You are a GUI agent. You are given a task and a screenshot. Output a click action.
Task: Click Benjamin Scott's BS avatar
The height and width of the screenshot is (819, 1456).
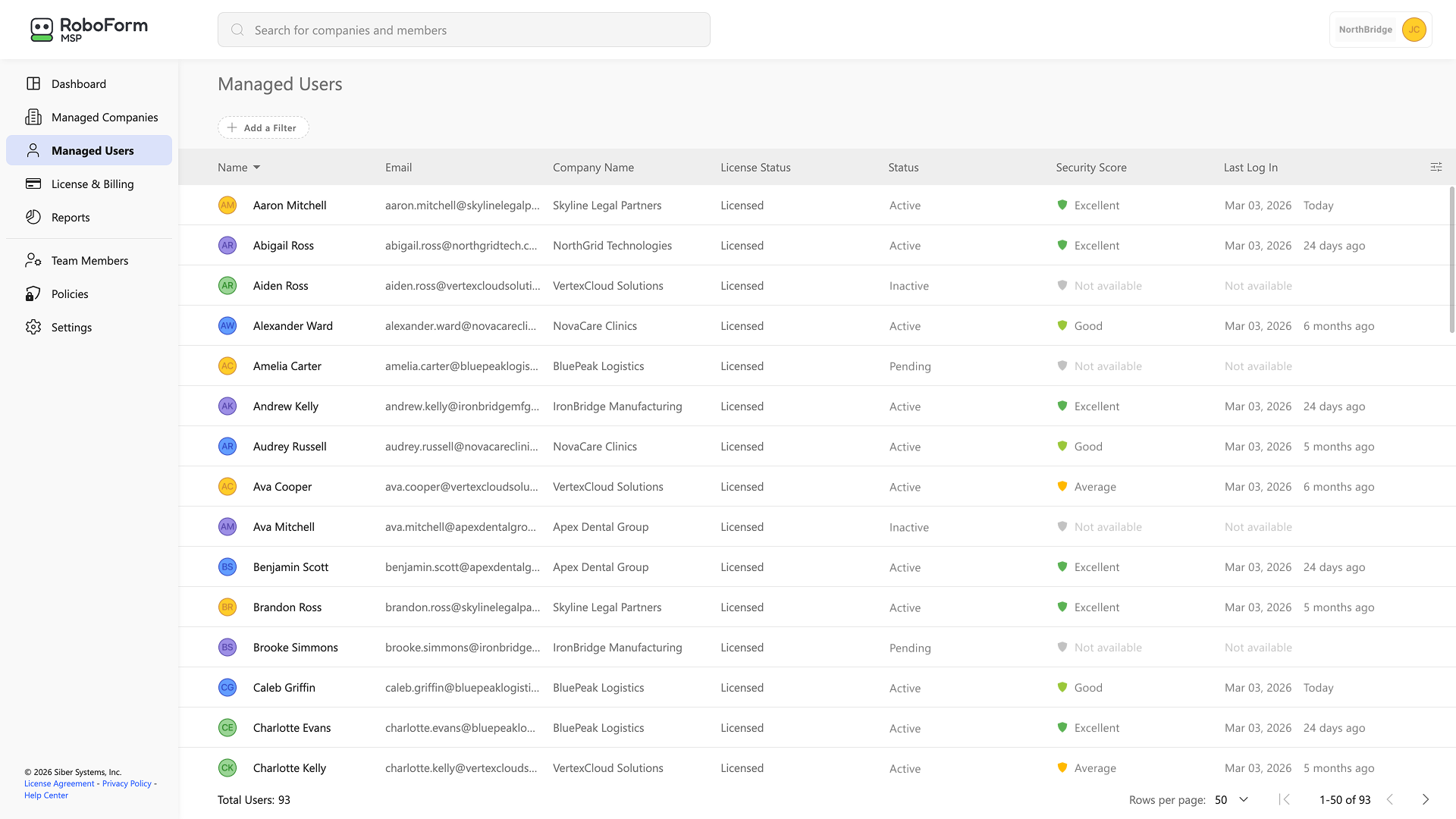(227, 566)
